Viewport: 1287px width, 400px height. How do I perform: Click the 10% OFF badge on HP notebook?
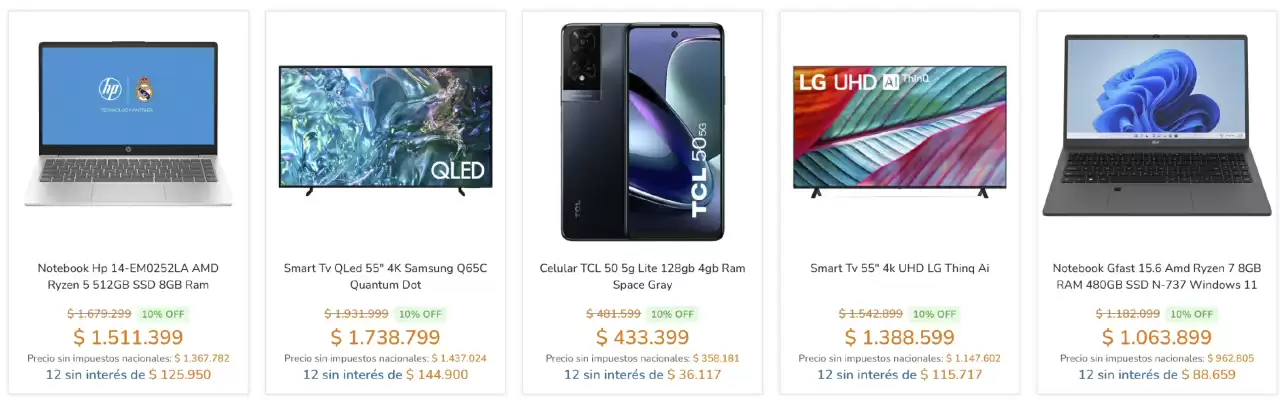pyautogui.click(x=163, y=314)
